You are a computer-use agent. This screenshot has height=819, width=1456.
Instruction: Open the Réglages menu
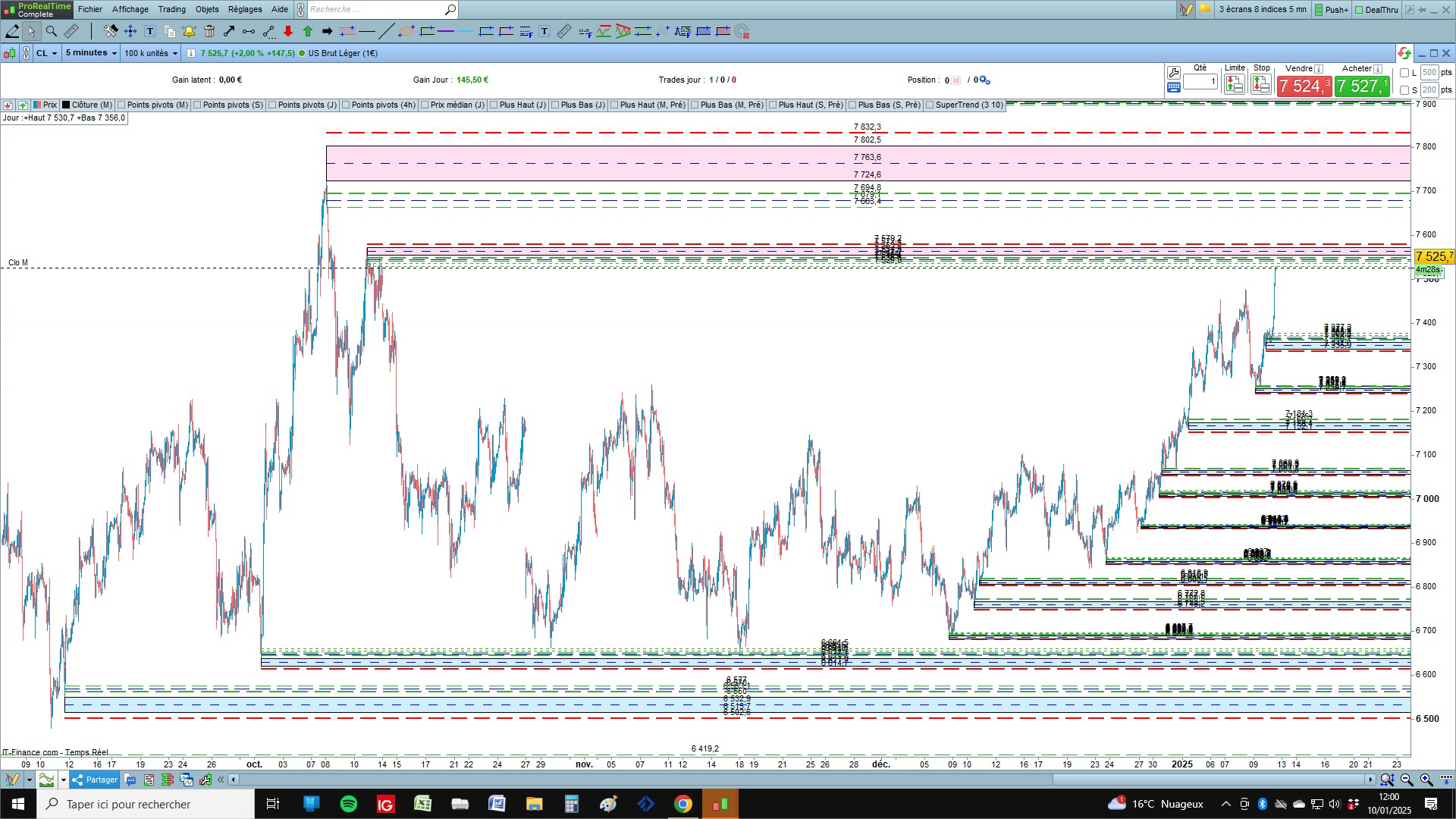245,9
